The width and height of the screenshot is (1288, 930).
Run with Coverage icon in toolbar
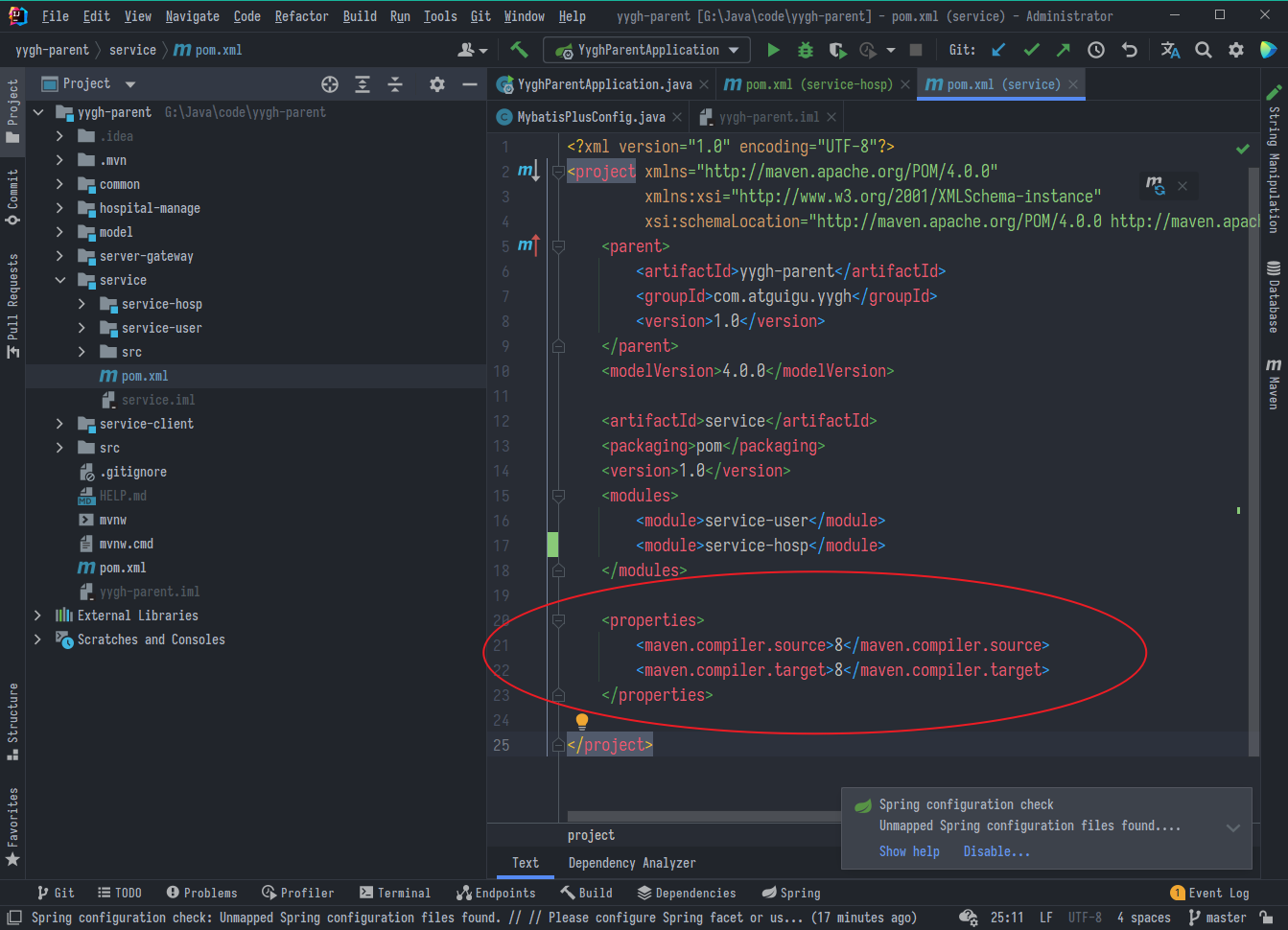837,50
